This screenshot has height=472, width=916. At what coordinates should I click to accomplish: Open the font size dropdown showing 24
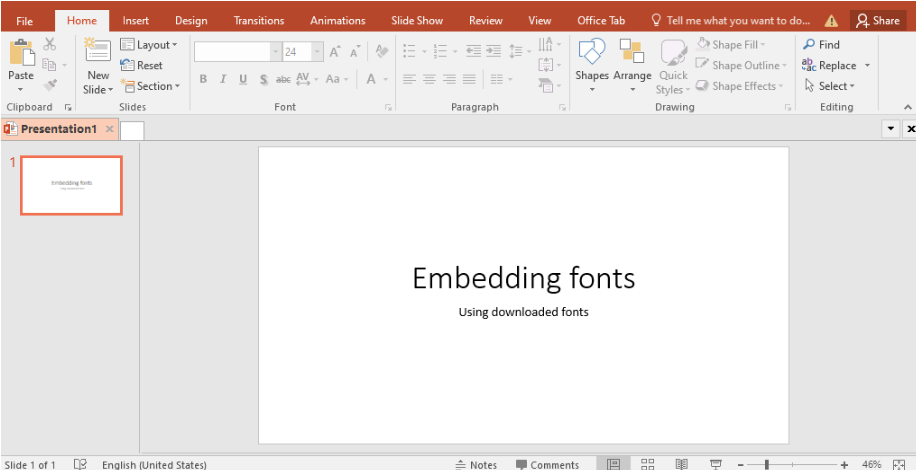(x=317, y=52)
